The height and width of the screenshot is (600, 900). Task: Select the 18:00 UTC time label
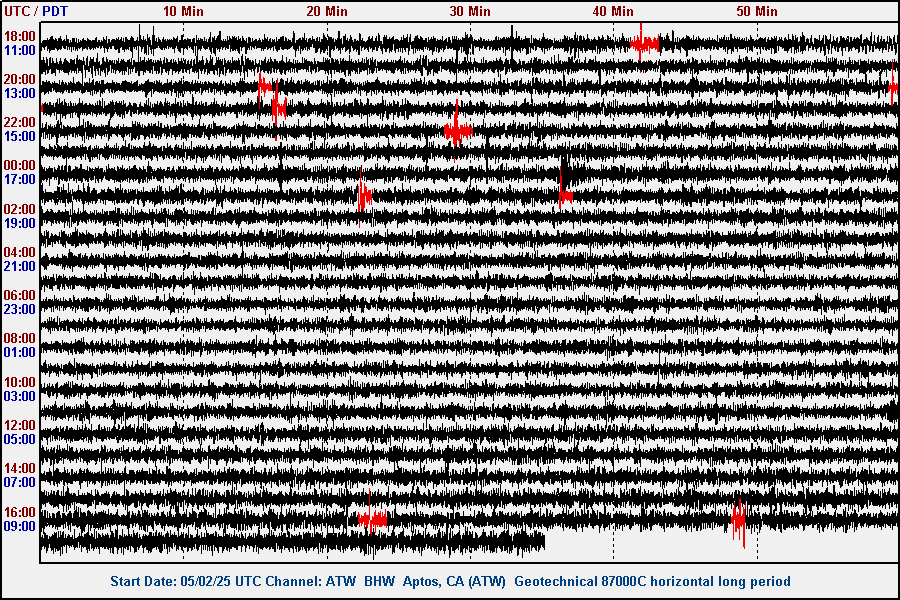click(x=20, y=36)
